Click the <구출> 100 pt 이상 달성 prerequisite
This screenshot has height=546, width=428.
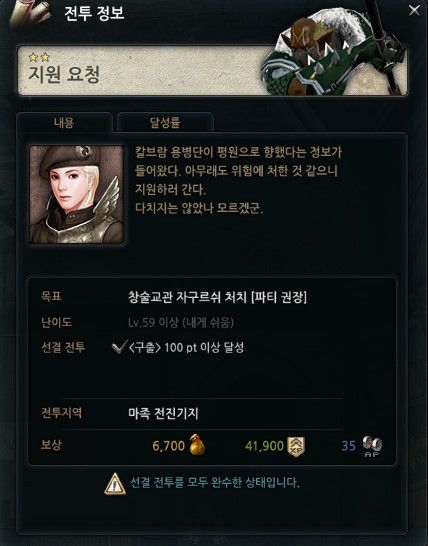click(x=186, y=347)
